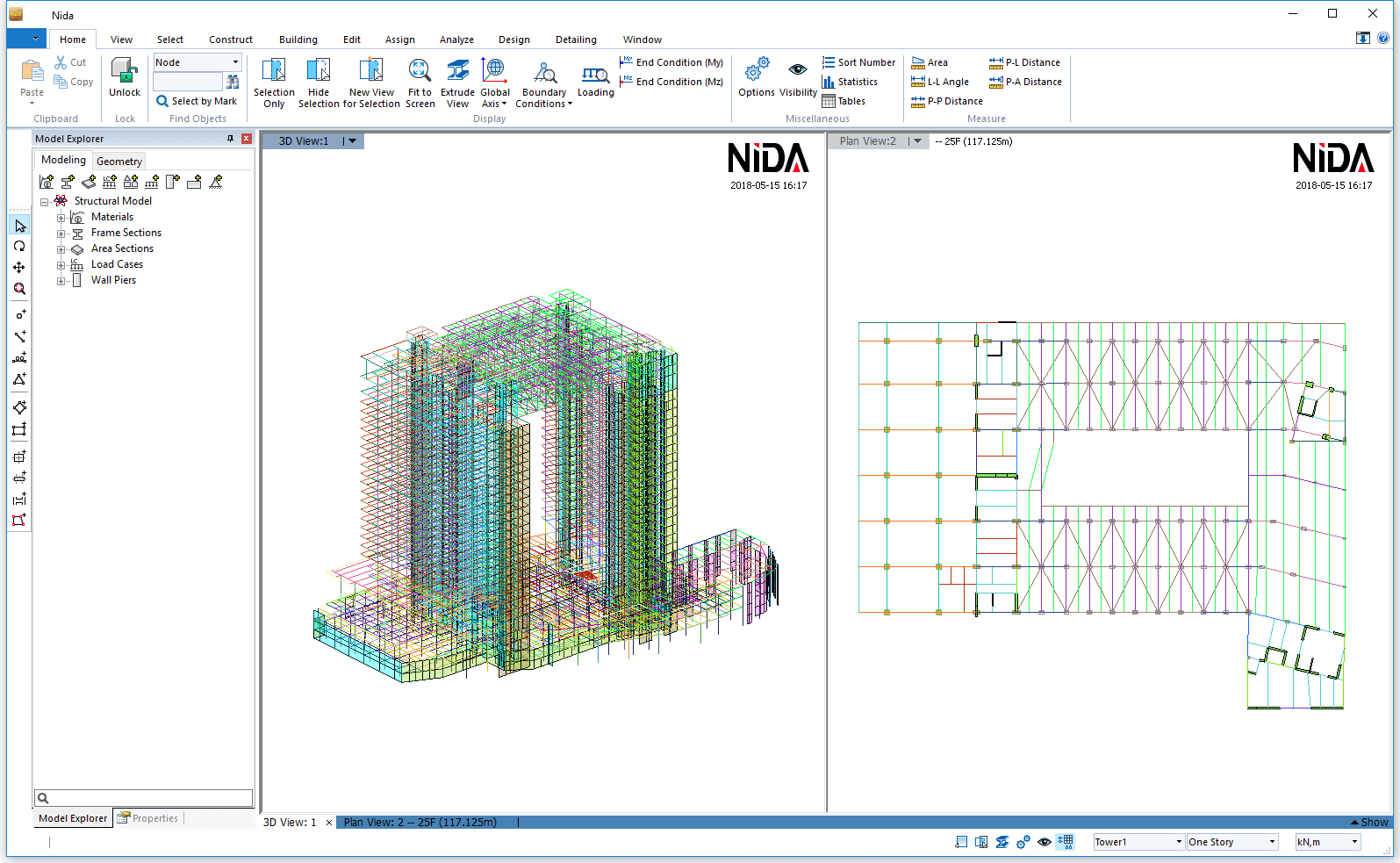Toggle End Condition (Mz) display

pos(671,82)
